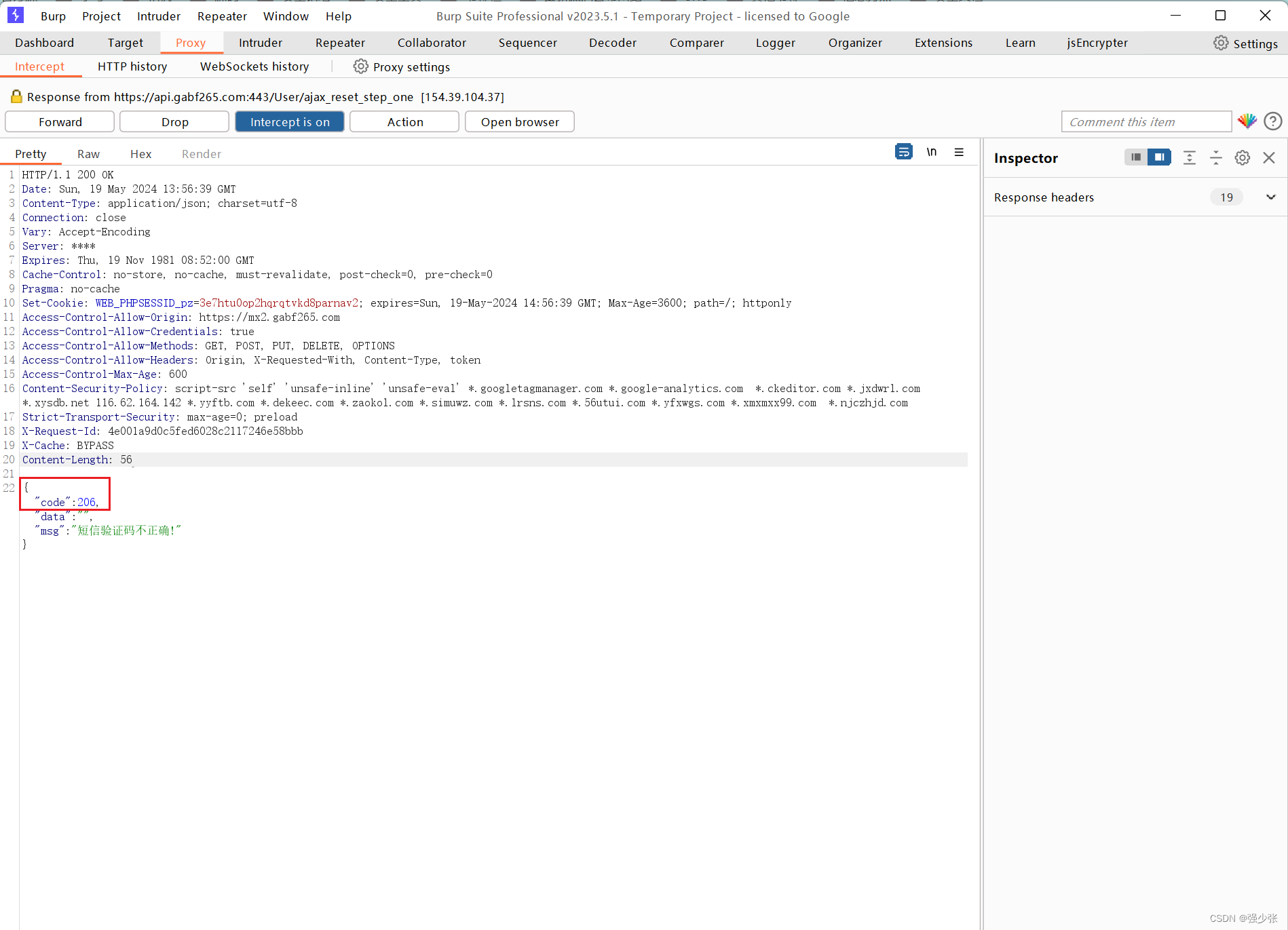The image size is (1288, 930).
Task: Open the Project menu
Action: pos(101,16)
